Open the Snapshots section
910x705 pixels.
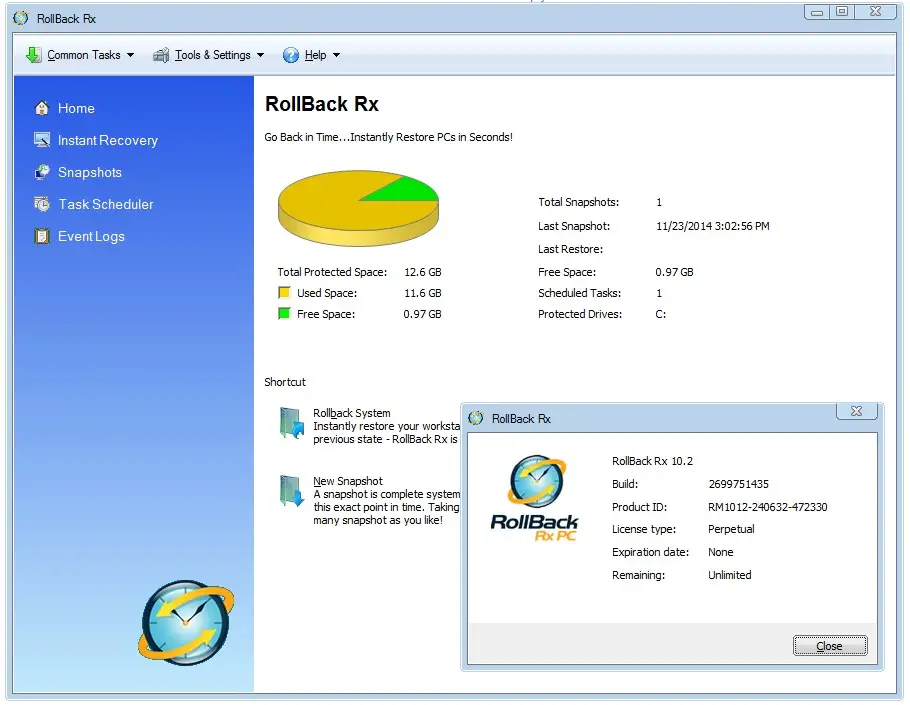[90, 172]
